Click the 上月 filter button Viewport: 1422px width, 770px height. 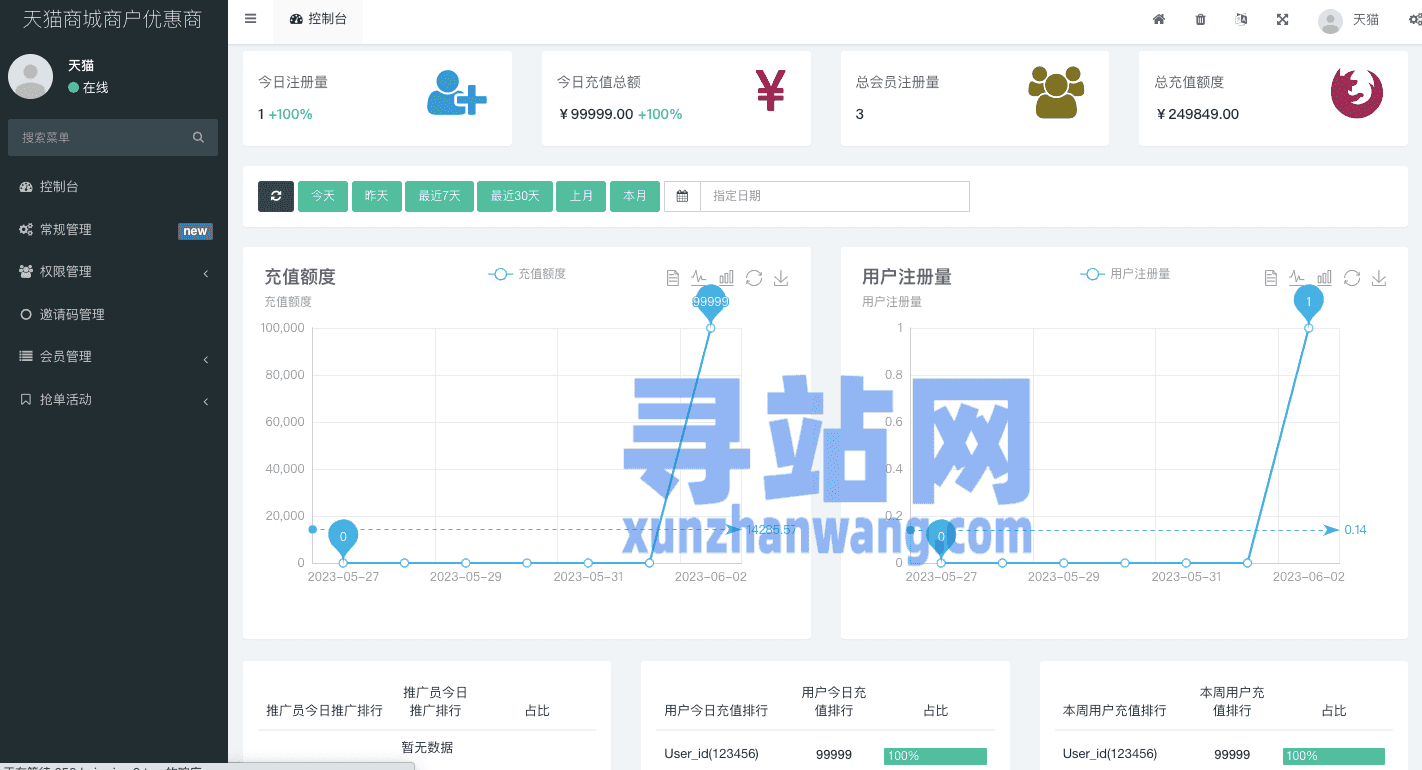pos(581,196)
